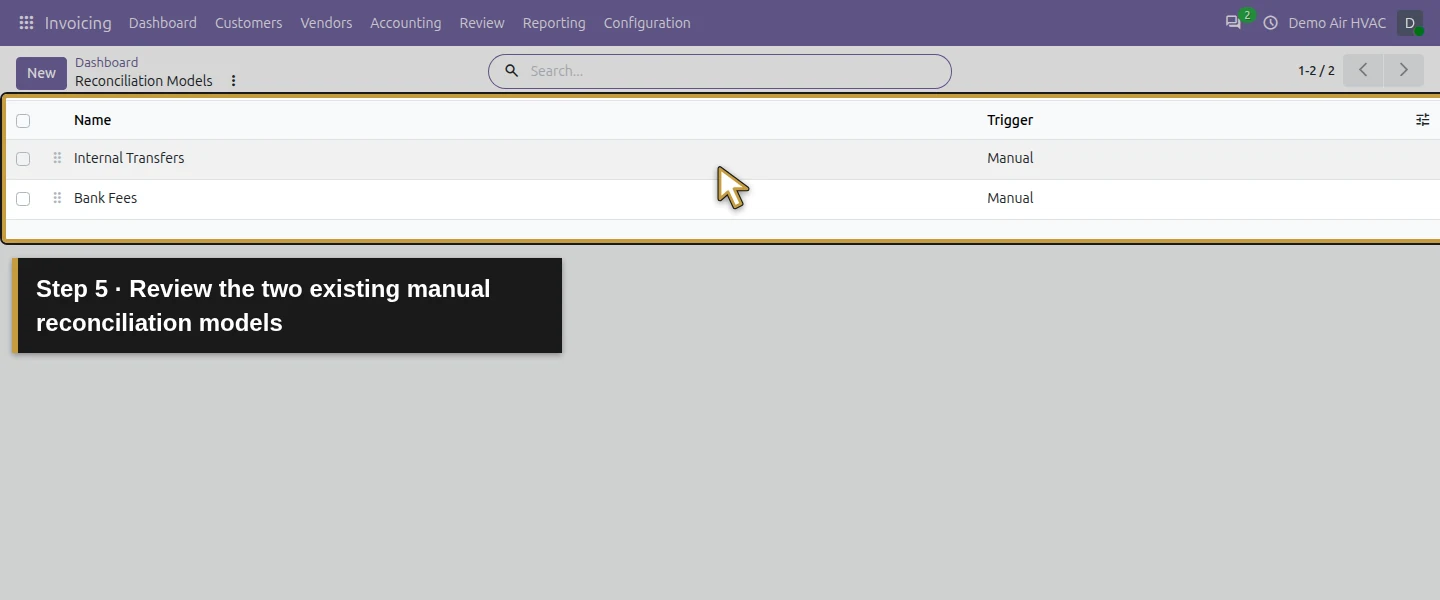
Task: Click the 1-2 / 2 pager counter
Action: click(x=1316, y=71)
